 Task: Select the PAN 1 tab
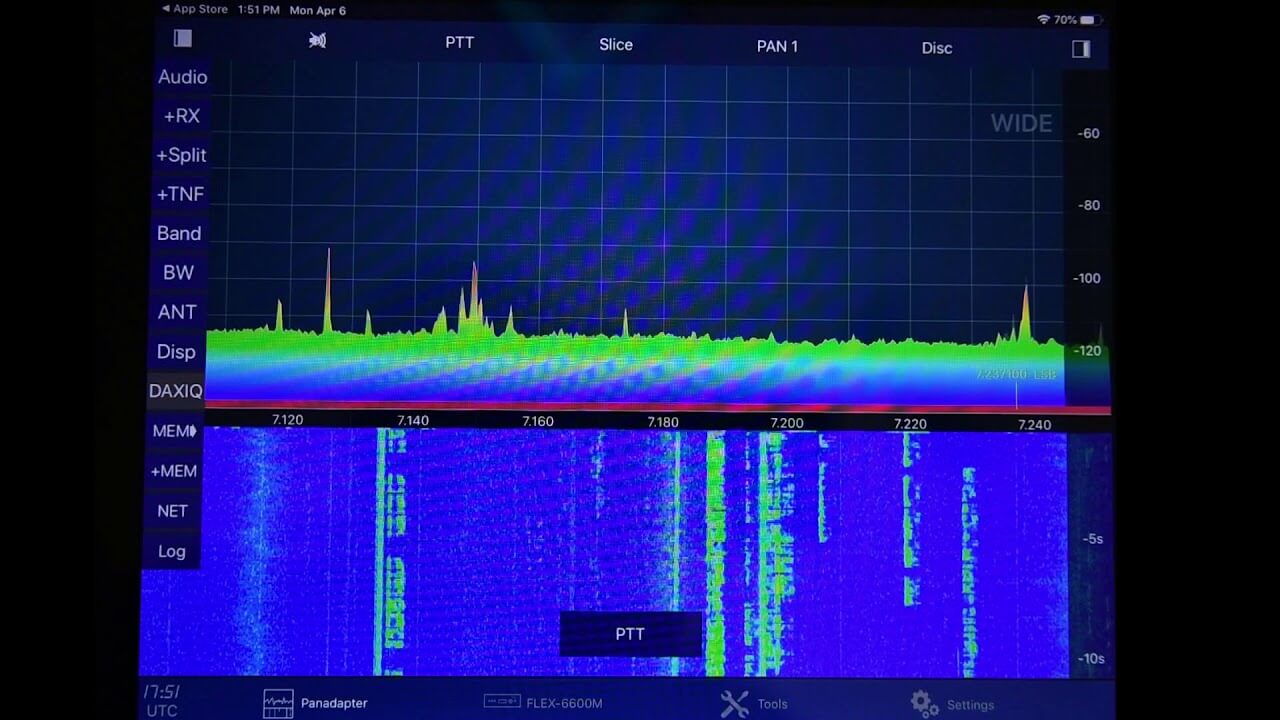coord(777,46)
